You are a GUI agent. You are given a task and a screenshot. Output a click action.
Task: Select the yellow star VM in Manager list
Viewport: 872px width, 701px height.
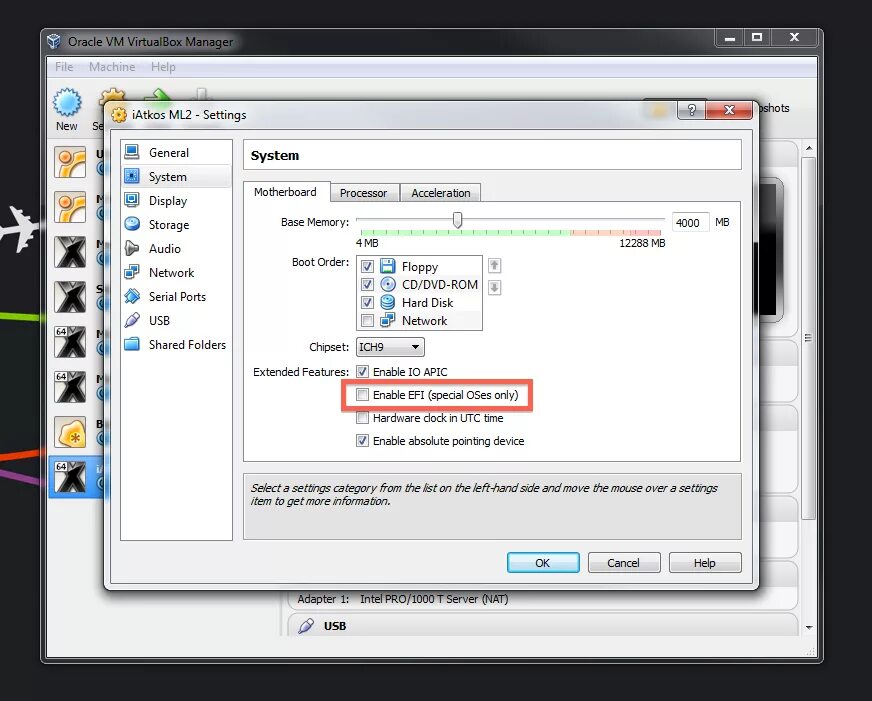[70, 432]
